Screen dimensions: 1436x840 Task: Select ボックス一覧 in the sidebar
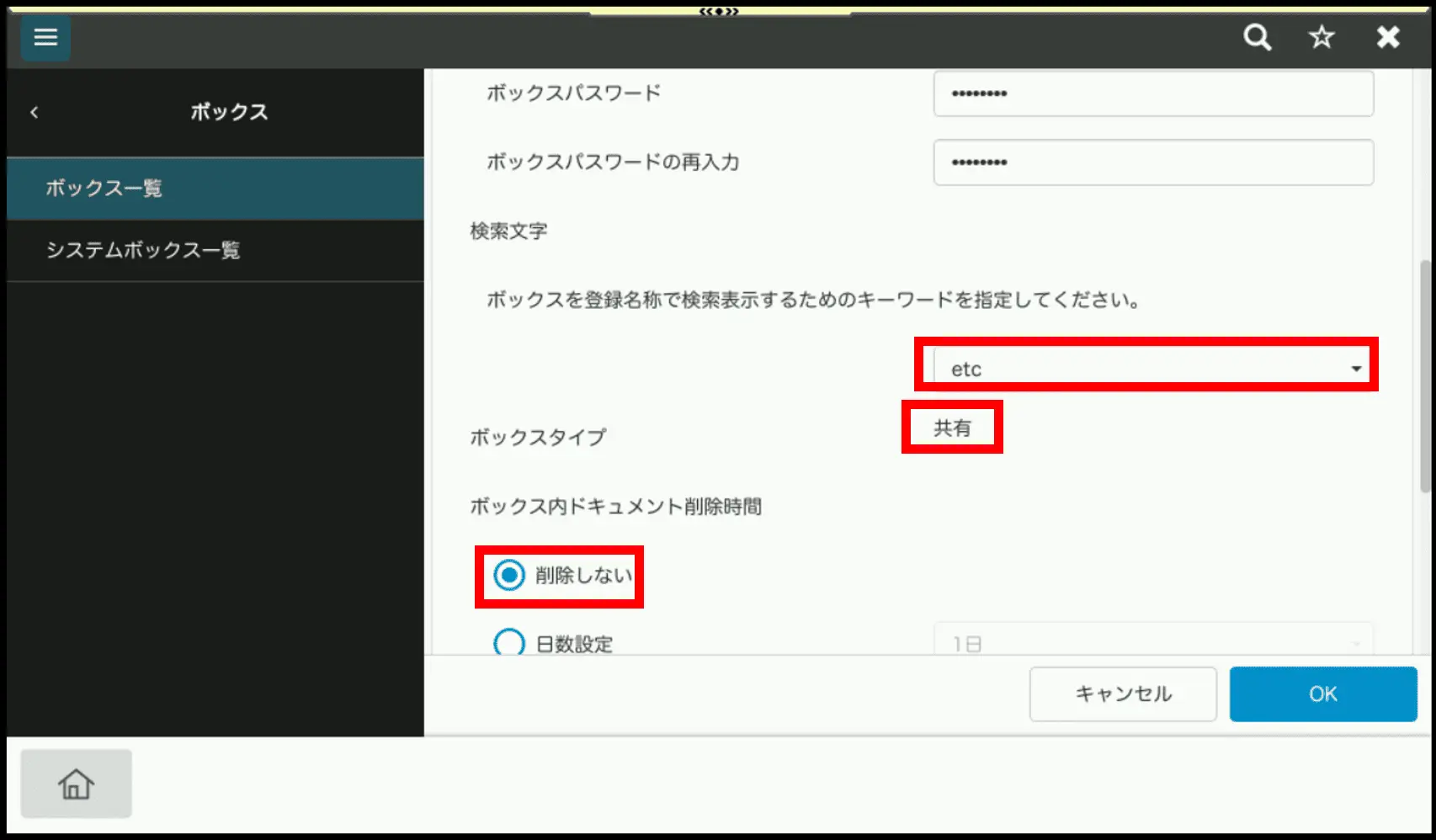coord(215,189)
